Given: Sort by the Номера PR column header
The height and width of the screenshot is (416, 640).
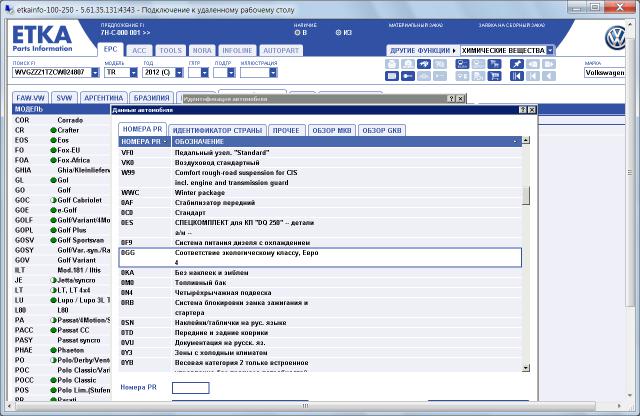Looking at the screenshot, I should [x=144, y=142].
